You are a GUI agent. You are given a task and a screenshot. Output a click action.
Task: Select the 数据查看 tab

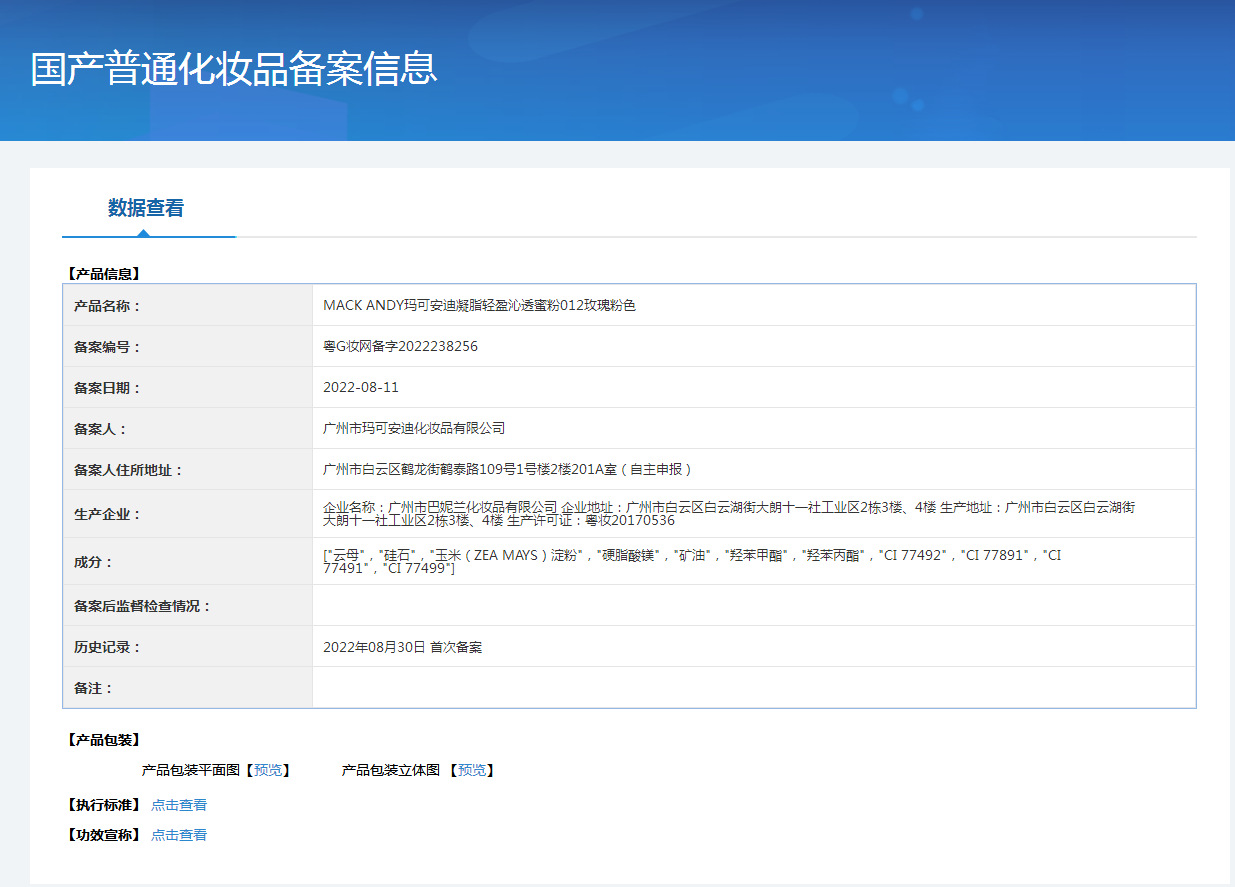(146, 208)
